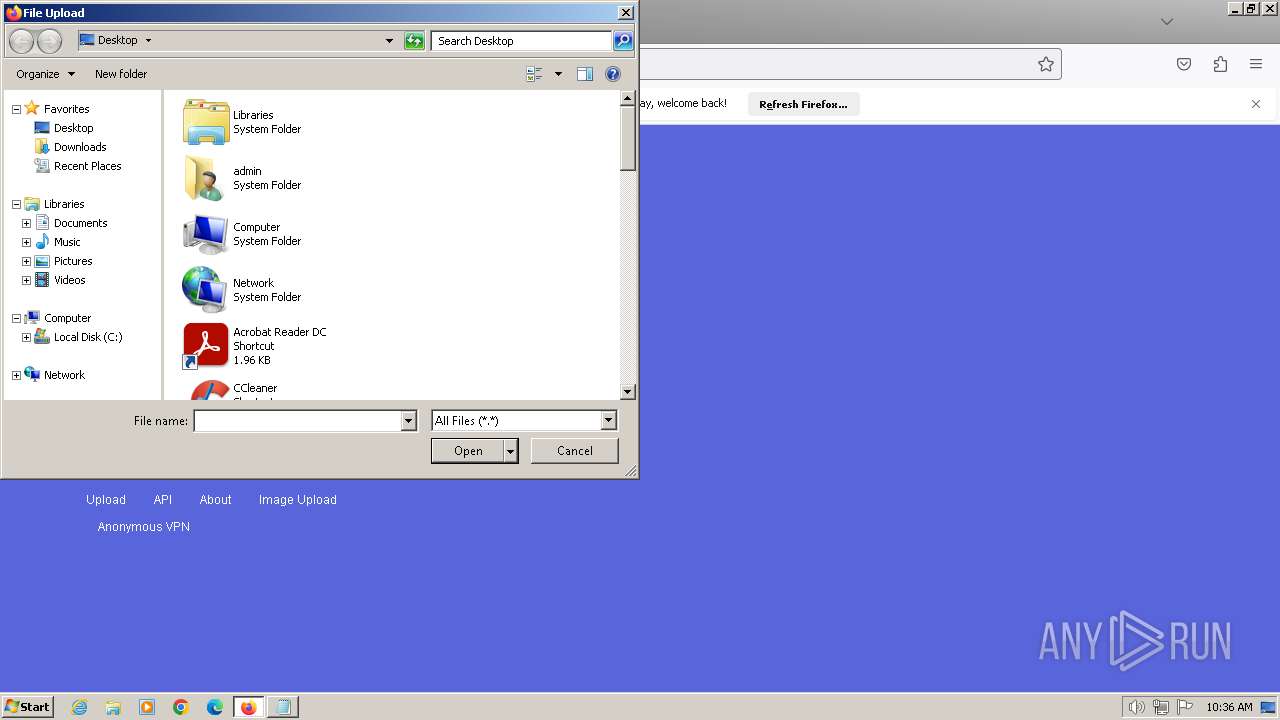Select Desktop under Favorites
The height and width of the screenshot is (720, 1280).
pyautogui.click(x=73, y=128)
